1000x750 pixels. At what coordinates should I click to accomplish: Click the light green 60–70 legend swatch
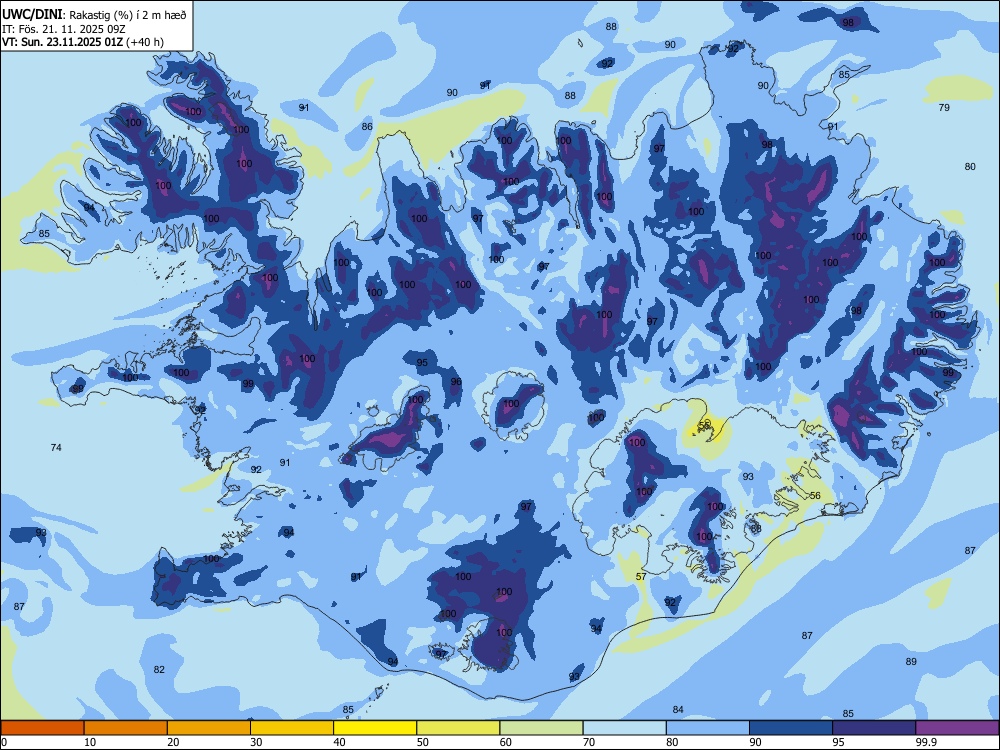[541, 728]
